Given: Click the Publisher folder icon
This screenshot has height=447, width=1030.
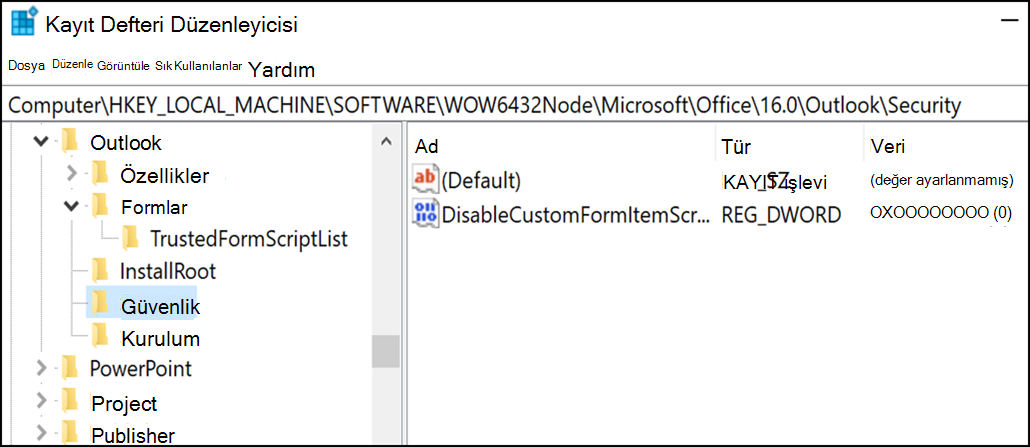Looking at the screenshot, I should [69, 433].
